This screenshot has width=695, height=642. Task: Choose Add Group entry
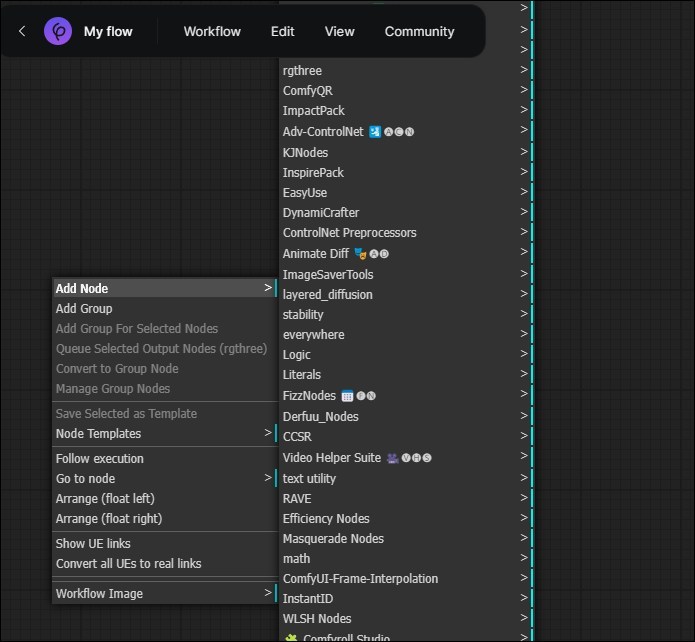tap(165, 309)
